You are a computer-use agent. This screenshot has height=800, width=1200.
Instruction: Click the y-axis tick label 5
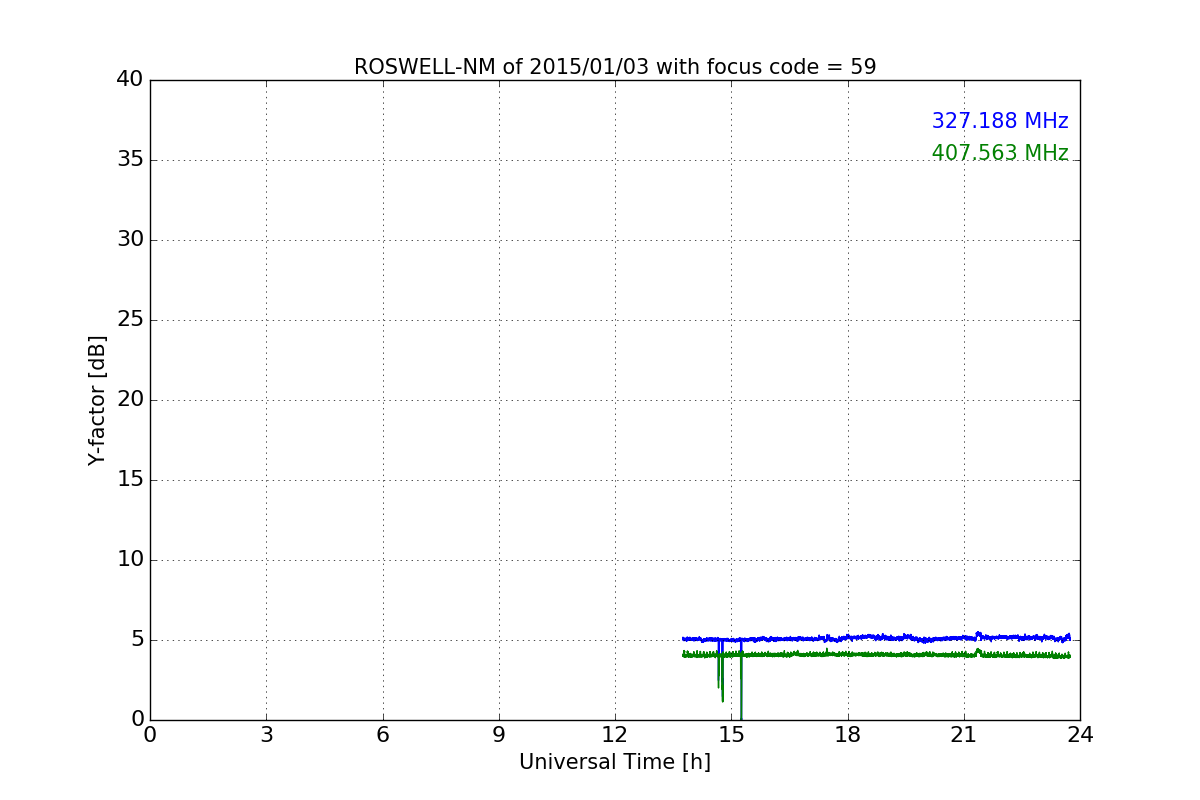(x=137, y=640)
